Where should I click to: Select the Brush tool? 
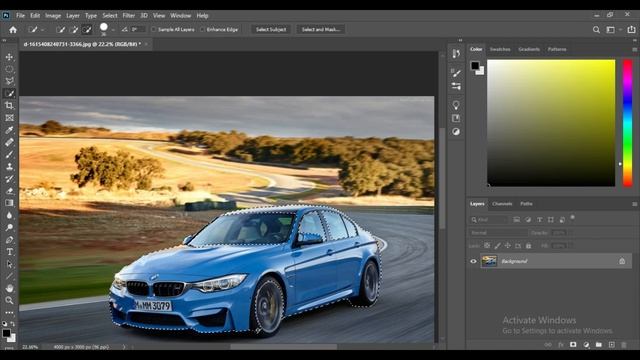[9, 154]
